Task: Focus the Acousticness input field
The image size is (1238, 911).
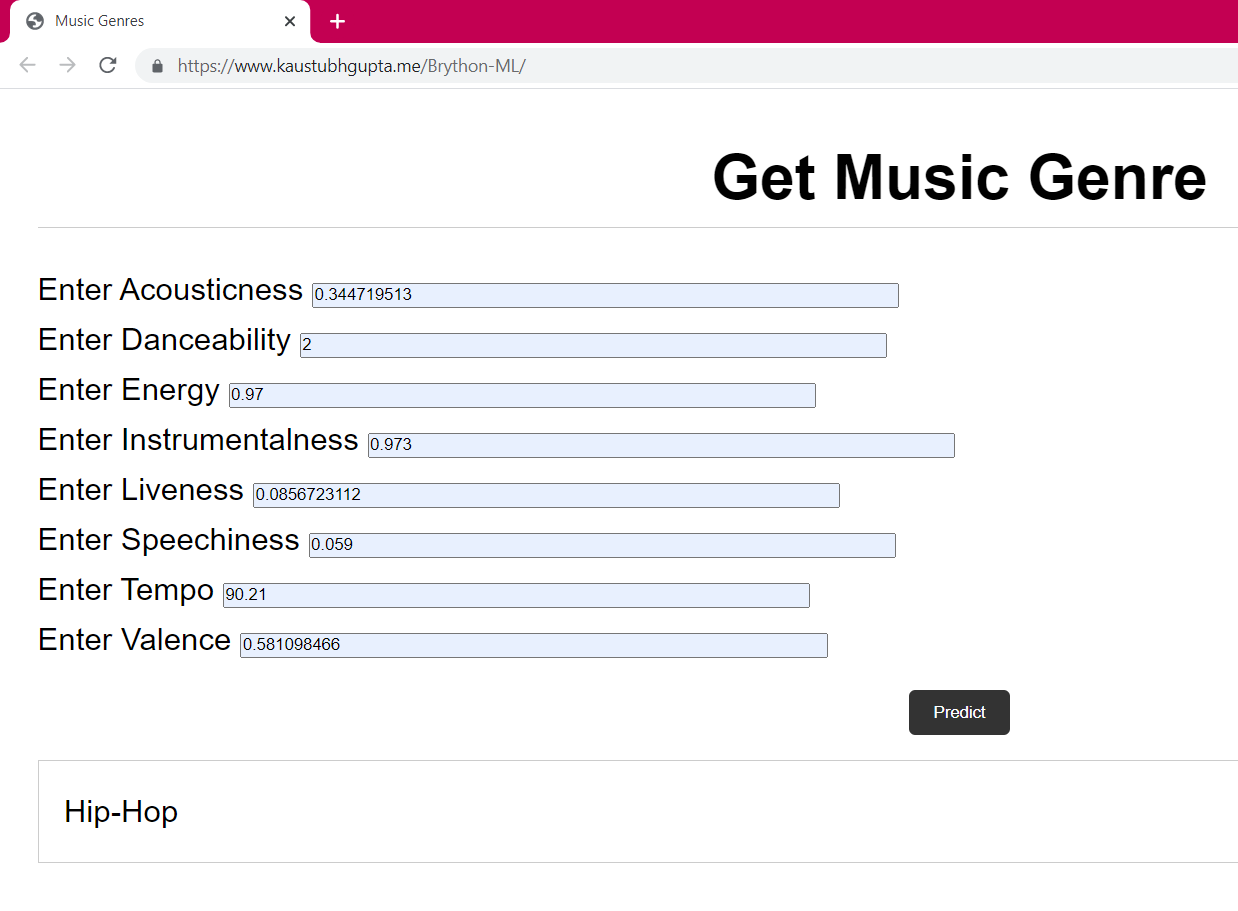Action: pos(605,295)
